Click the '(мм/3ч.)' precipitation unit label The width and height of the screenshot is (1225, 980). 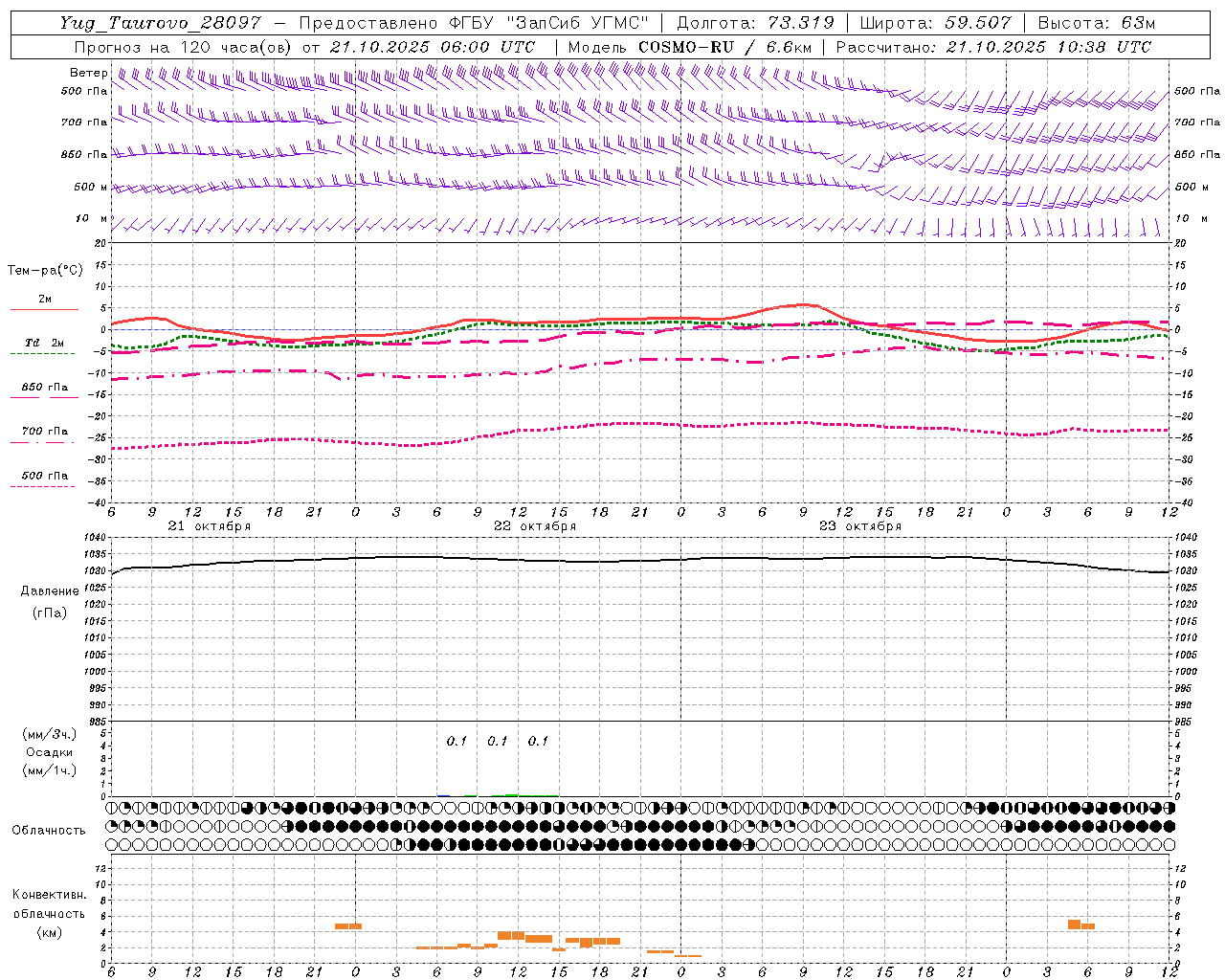pos(50,734)
